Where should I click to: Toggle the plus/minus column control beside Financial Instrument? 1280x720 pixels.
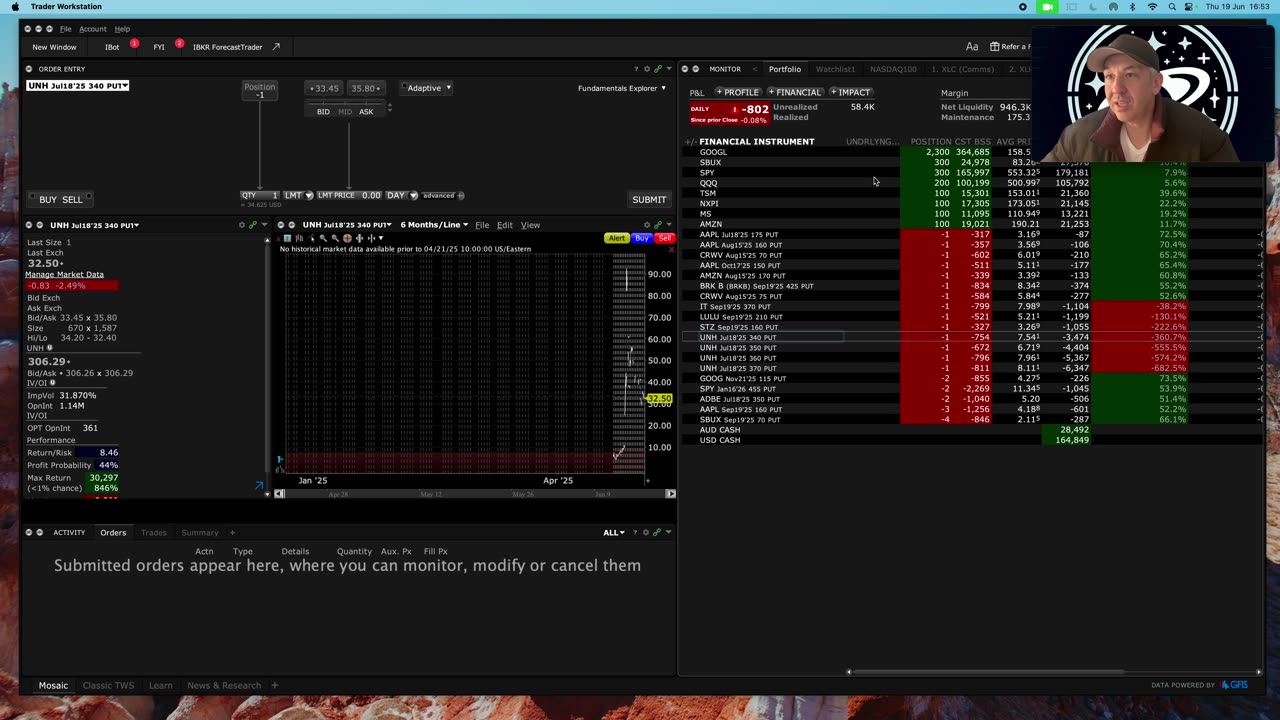coord(690,142)
